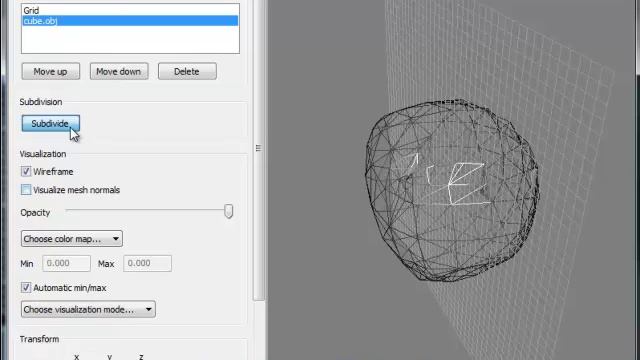This screenshot has height=360, width=640.
Task: Click the Move down button
Action: point(119,71)
